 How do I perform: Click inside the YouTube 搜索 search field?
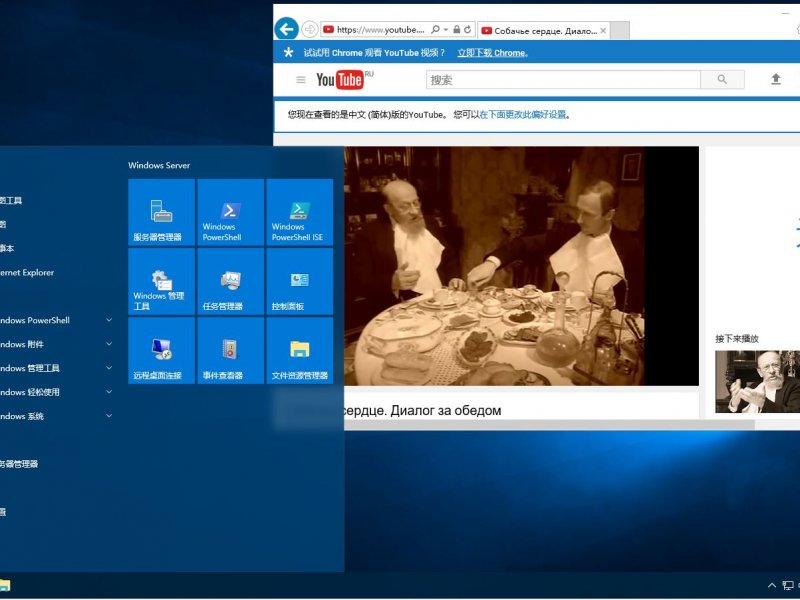(563, 80)
